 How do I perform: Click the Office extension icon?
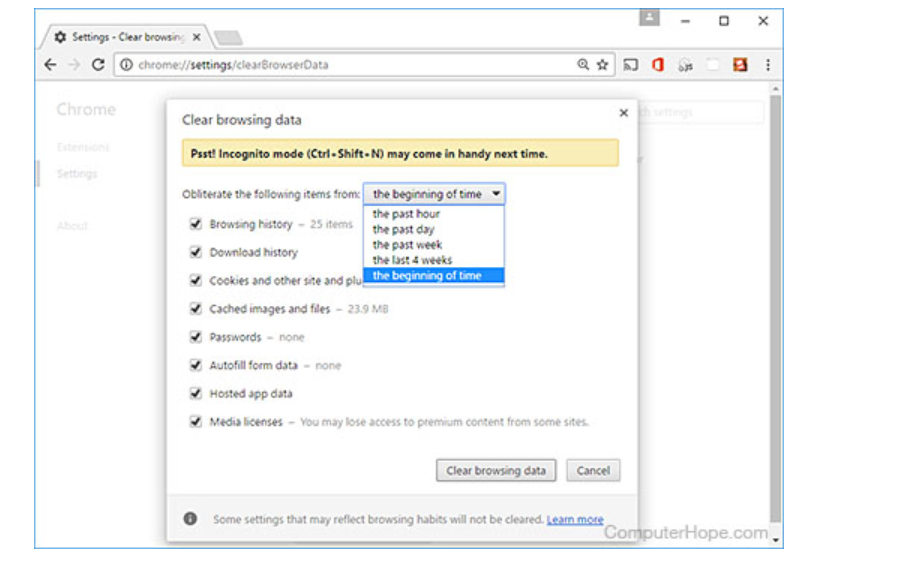pos(658,65)
